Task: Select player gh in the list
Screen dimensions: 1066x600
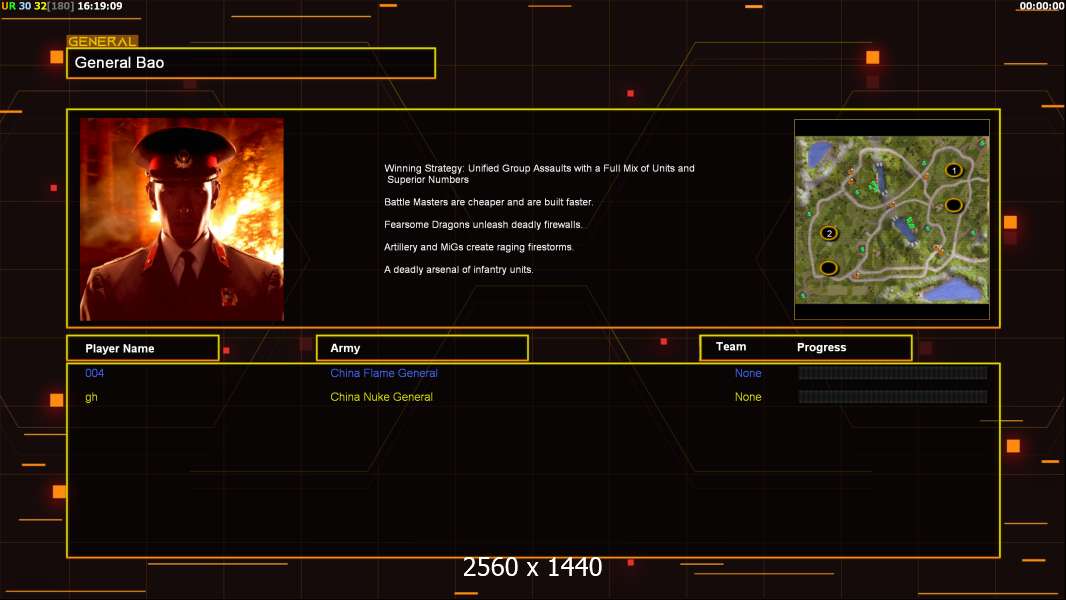Action: (91, 397)
